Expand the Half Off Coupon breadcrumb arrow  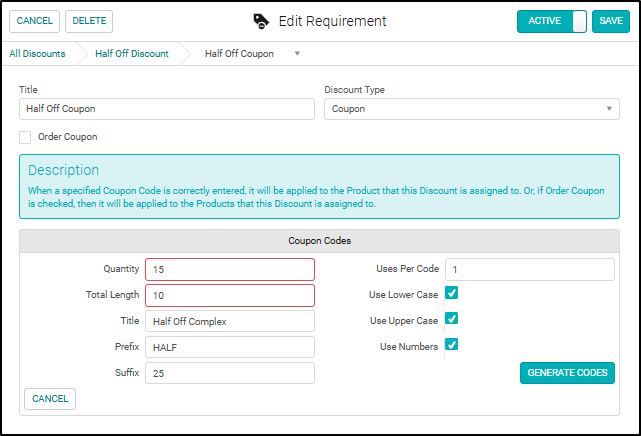tap(297, 54)
